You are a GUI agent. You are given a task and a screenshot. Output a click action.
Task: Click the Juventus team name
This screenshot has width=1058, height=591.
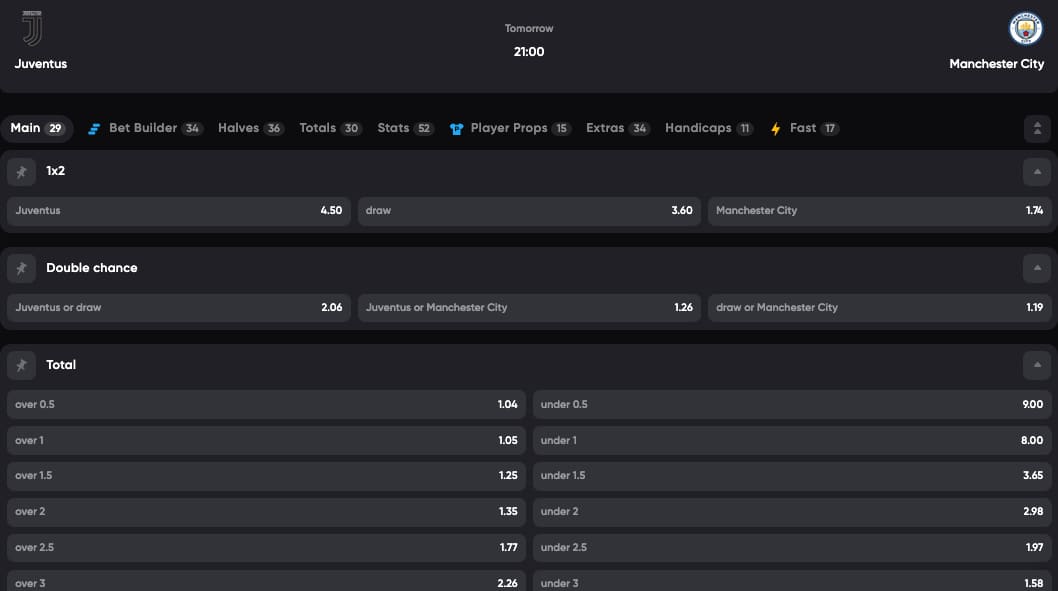pyautogui.click(x=41, y=64)
